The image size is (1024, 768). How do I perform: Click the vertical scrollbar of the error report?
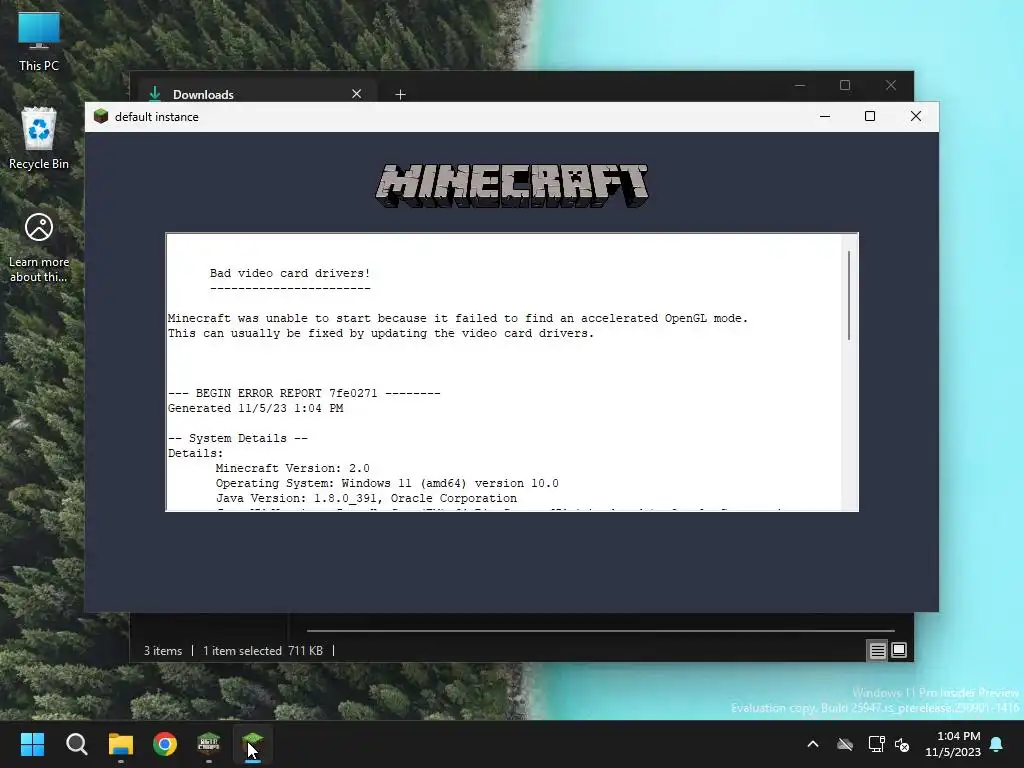[849, 295]
